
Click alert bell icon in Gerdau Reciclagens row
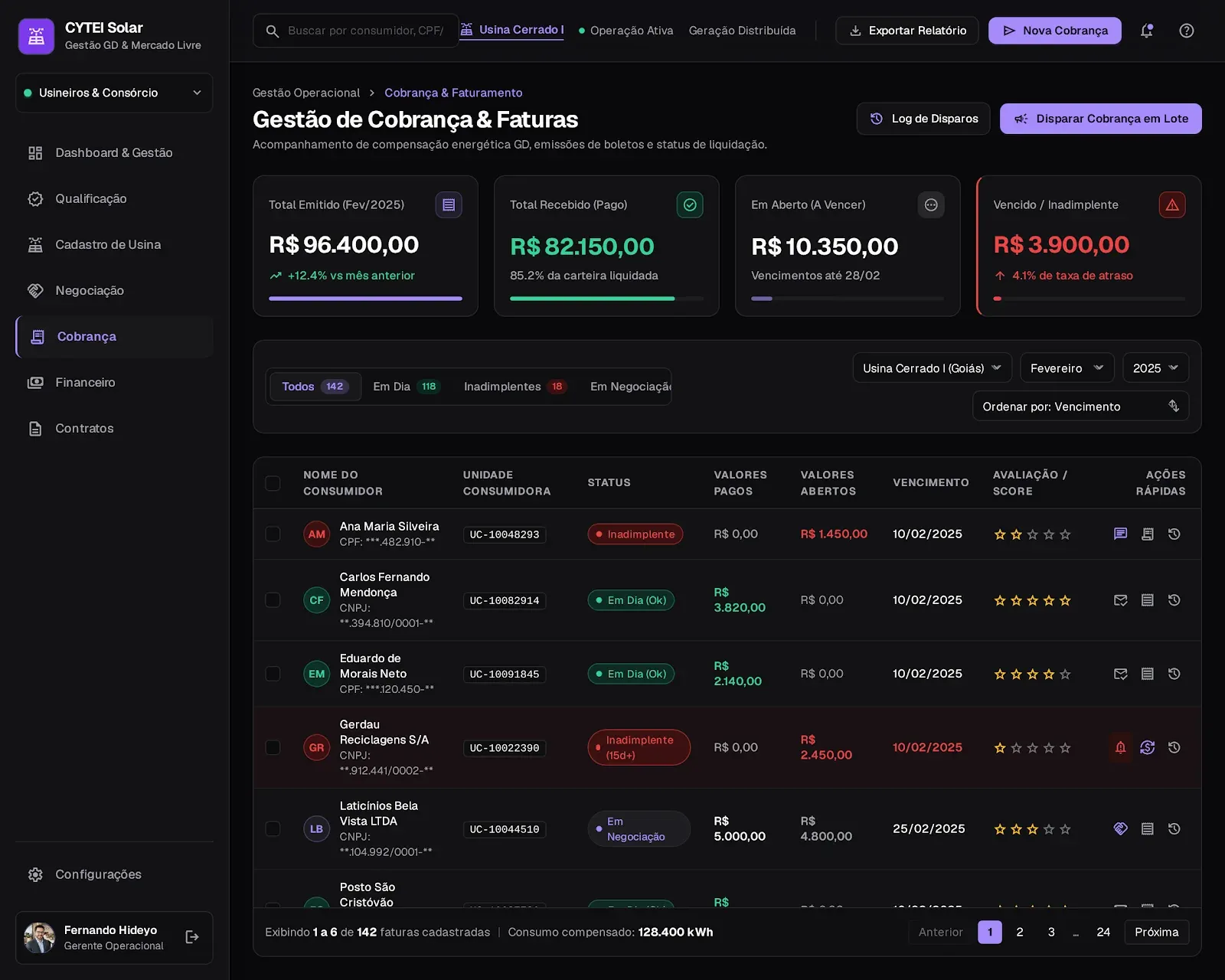click(1120, 747)
